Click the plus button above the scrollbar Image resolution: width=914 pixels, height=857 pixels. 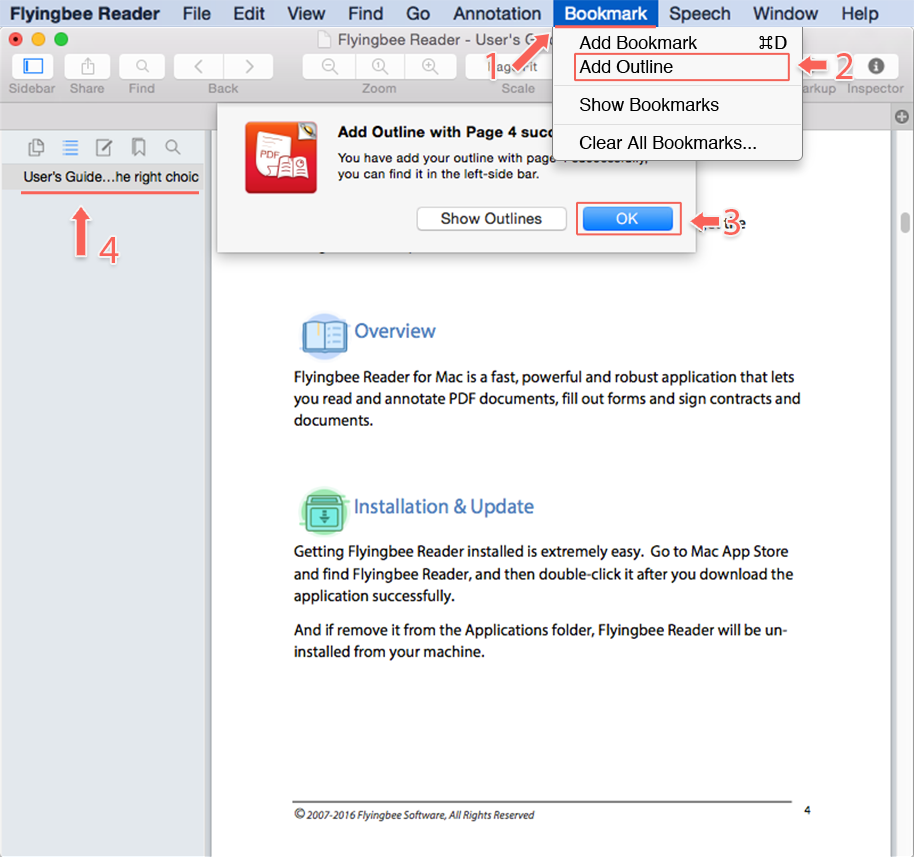click(x=902, y=117)
